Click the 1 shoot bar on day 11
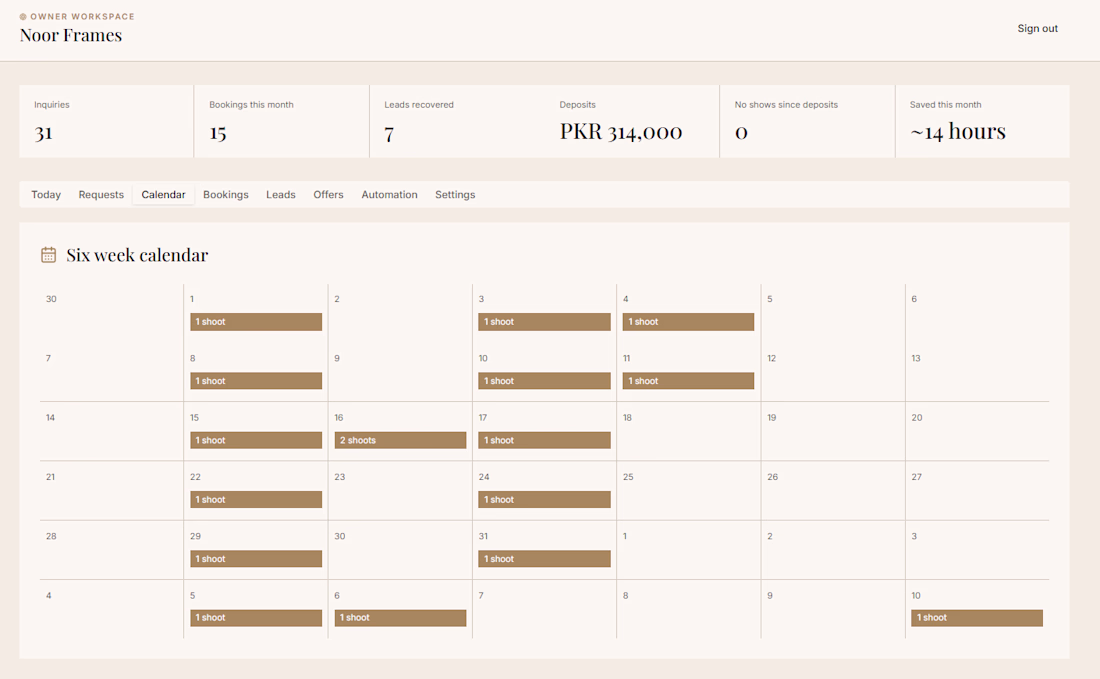The image size is (1100, 679). tap(688, 381)
